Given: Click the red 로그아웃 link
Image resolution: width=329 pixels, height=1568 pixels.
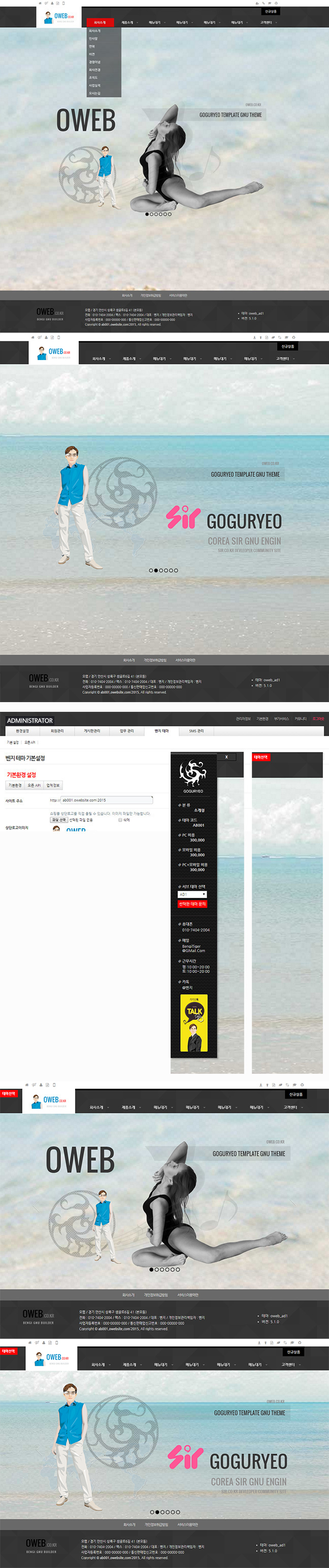Looking at the screenshot, I should click(318, 719).
